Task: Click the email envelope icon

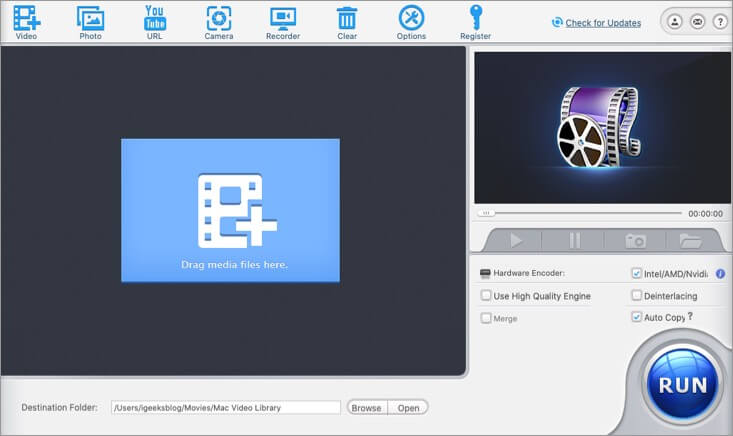Action: click(697, 21)
